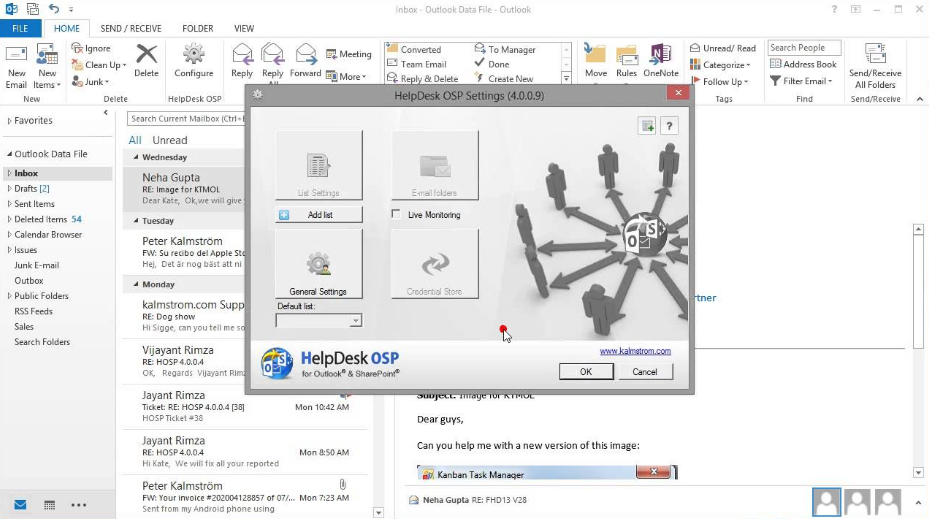Click the Forward icon in ribbon
The image size is (929, 519).
tap(306, 54)
